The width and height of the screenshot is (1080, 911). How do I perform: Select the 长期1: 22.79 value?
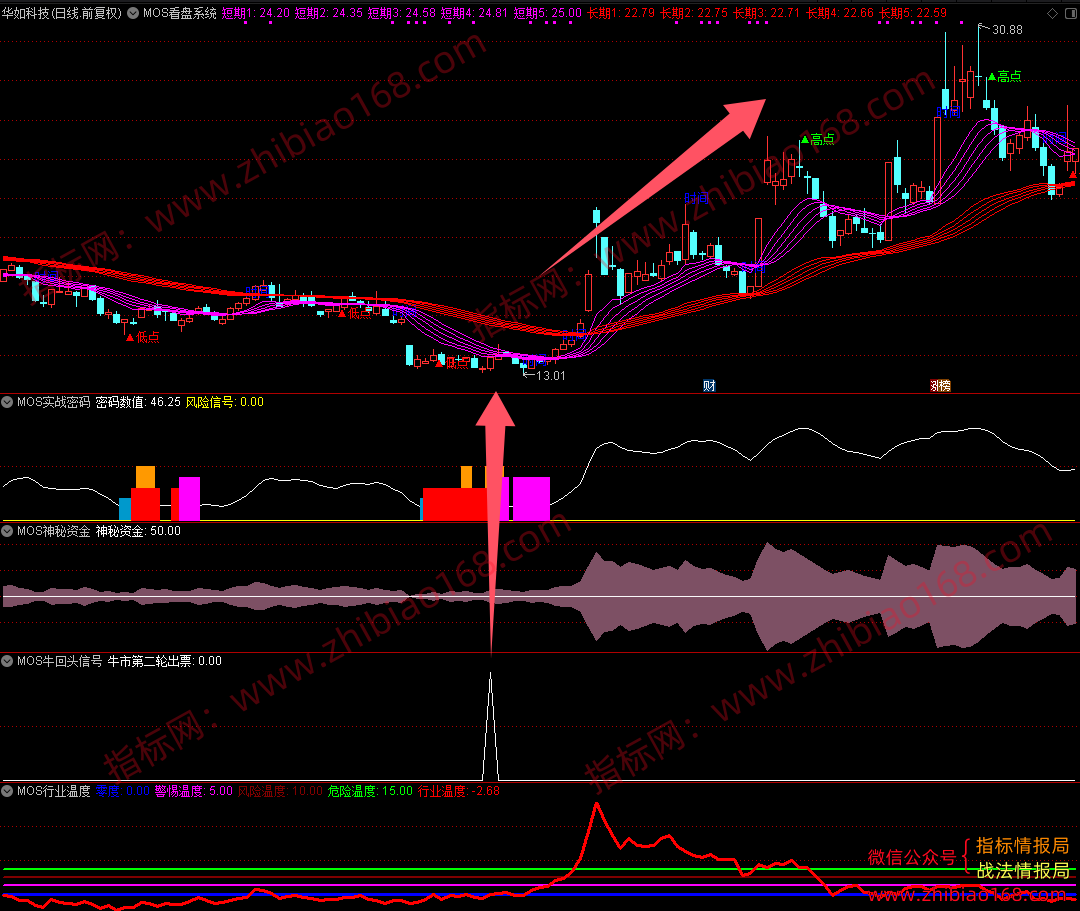click(x=621, y=13)
